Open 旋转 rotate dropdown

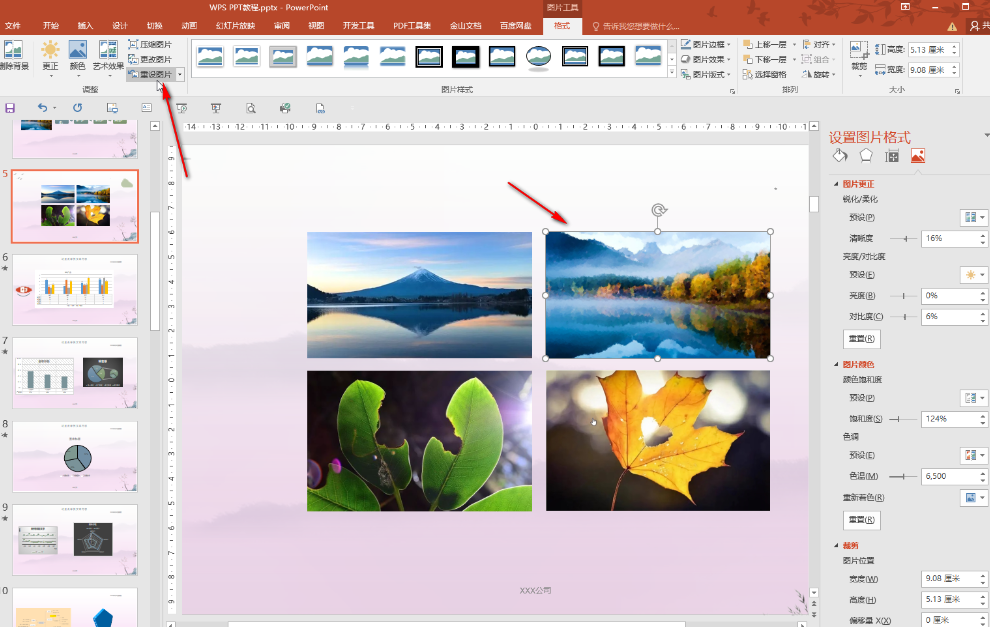click(x=819, y=75)
